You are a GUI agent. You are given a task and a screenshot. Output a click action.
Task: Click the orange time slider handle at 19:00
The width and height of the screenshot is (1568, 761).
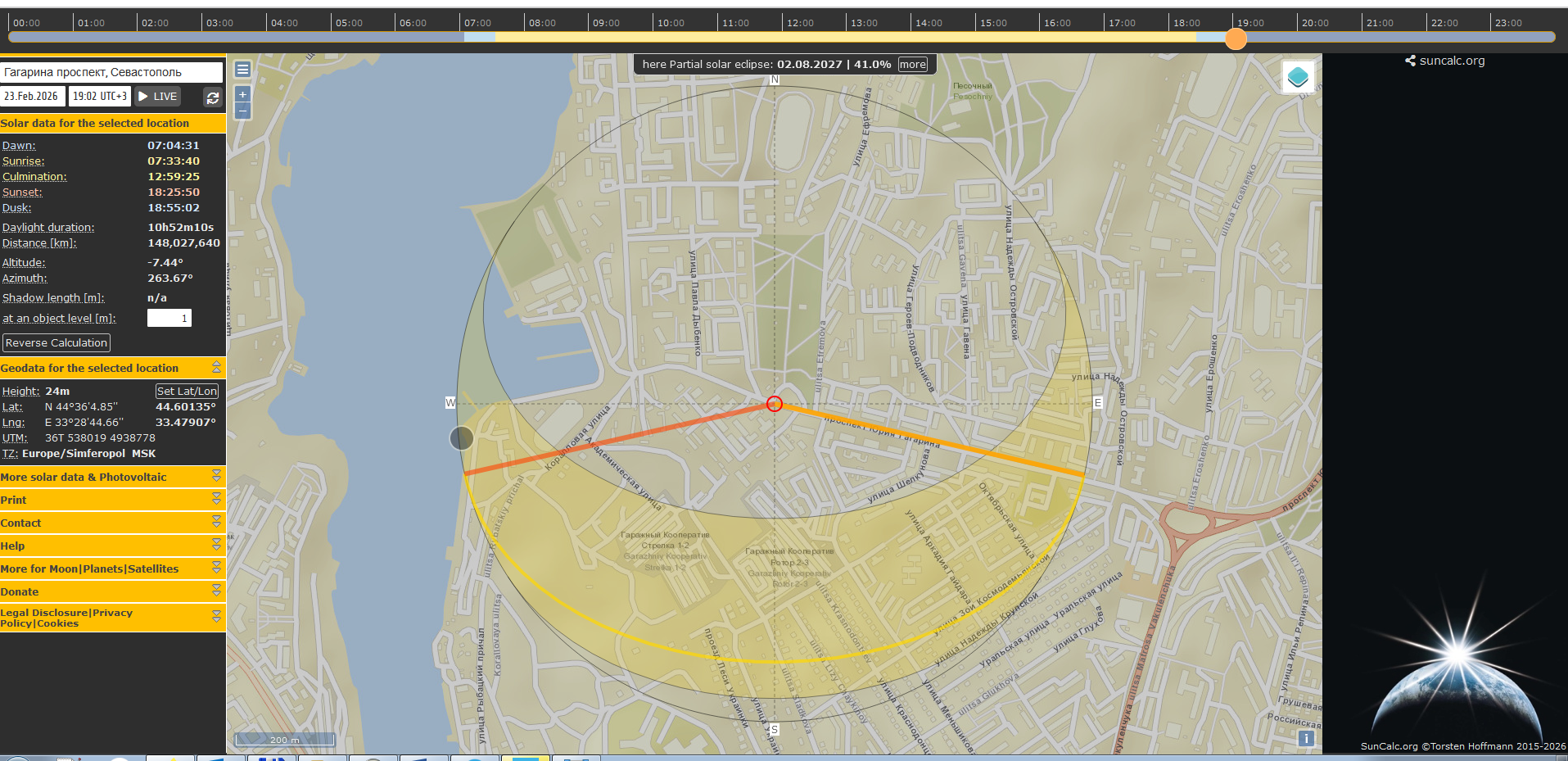(1236, 39)
